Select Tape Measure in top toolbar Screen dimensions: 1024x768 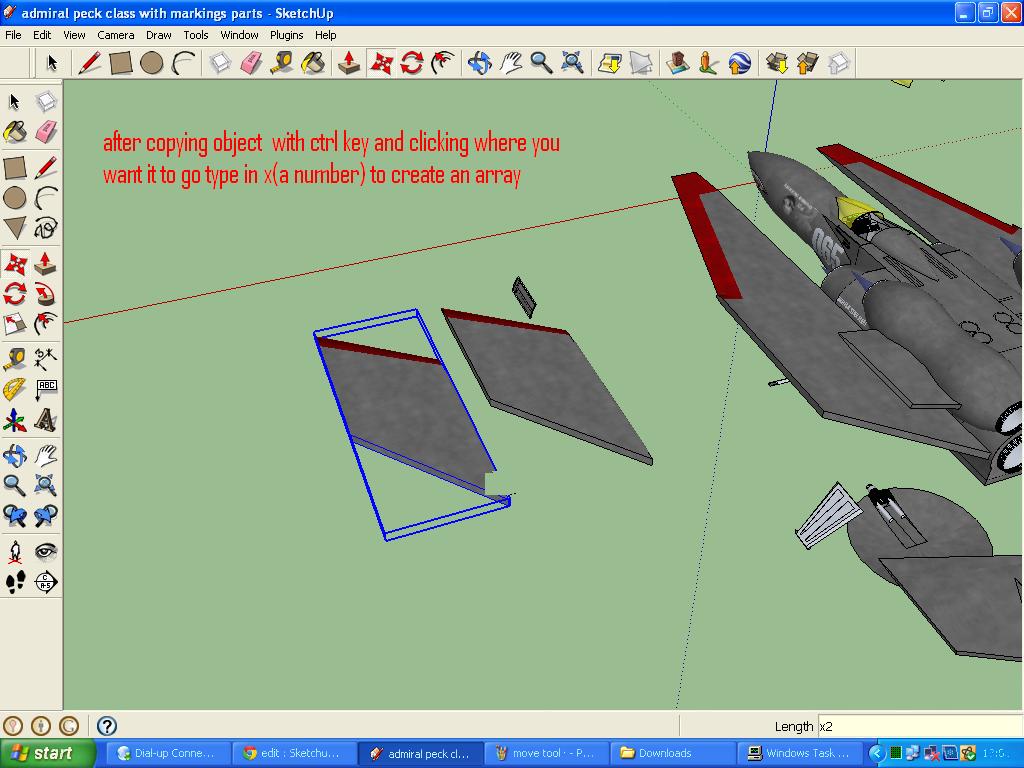282,63
